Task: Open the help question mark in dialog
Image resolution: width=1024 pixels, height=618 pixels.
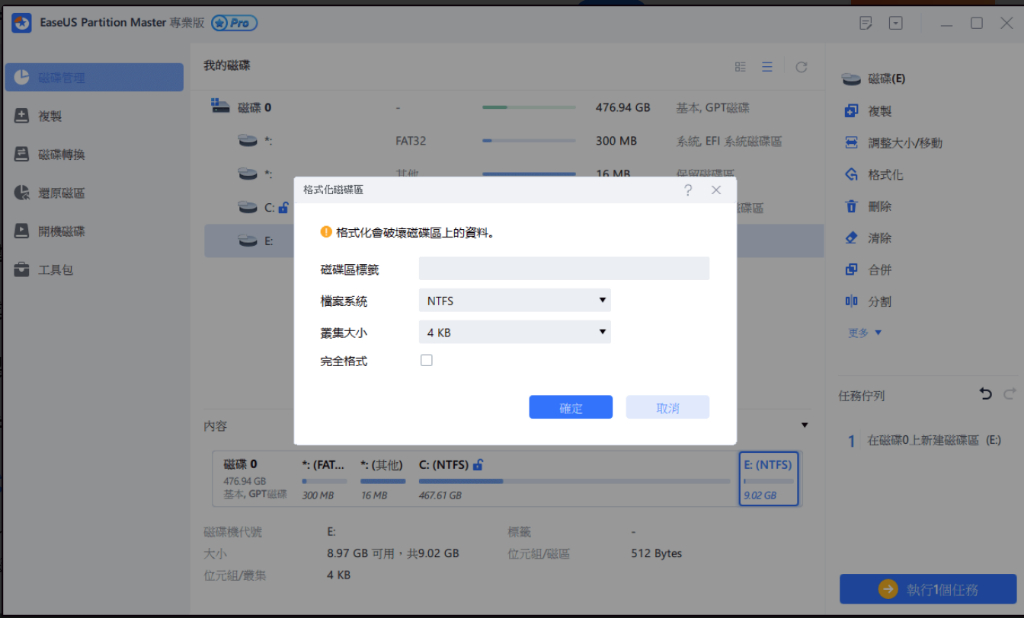Action: tap(688, 190)
